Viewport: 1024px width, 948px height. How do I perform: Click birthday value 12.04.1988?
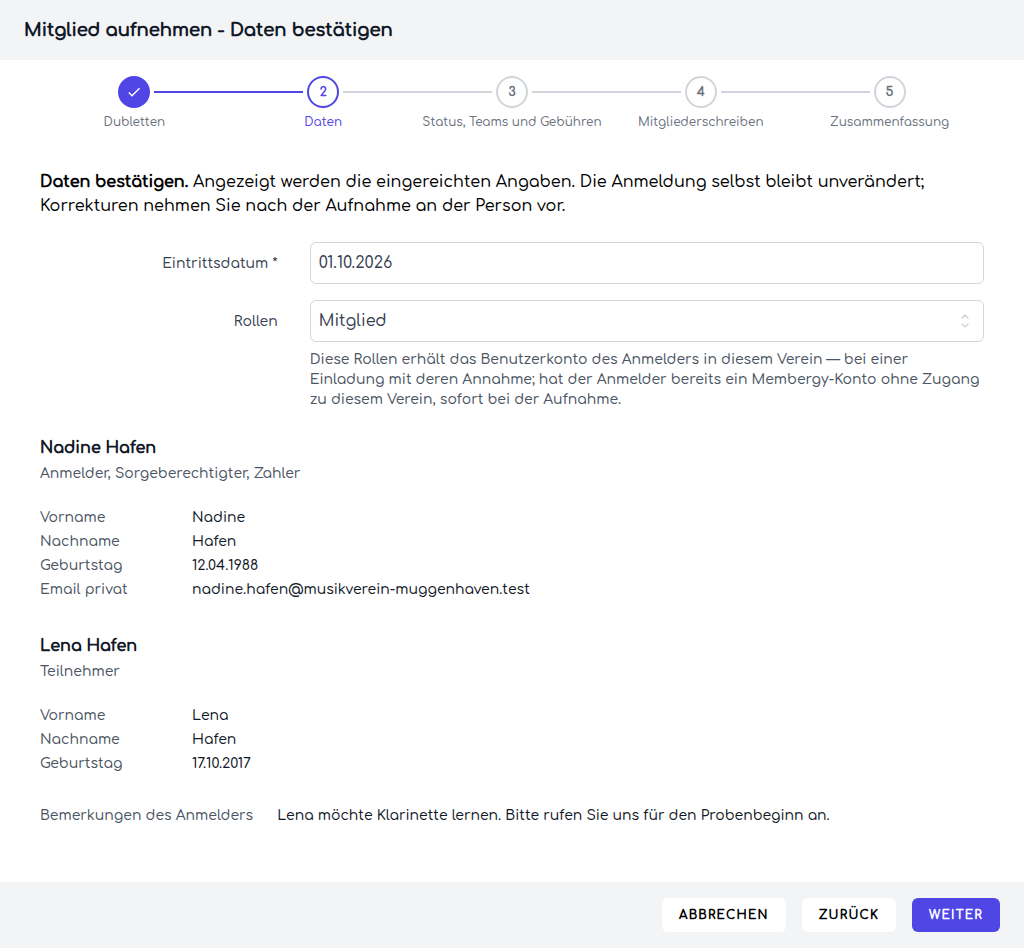click(225, 565)
